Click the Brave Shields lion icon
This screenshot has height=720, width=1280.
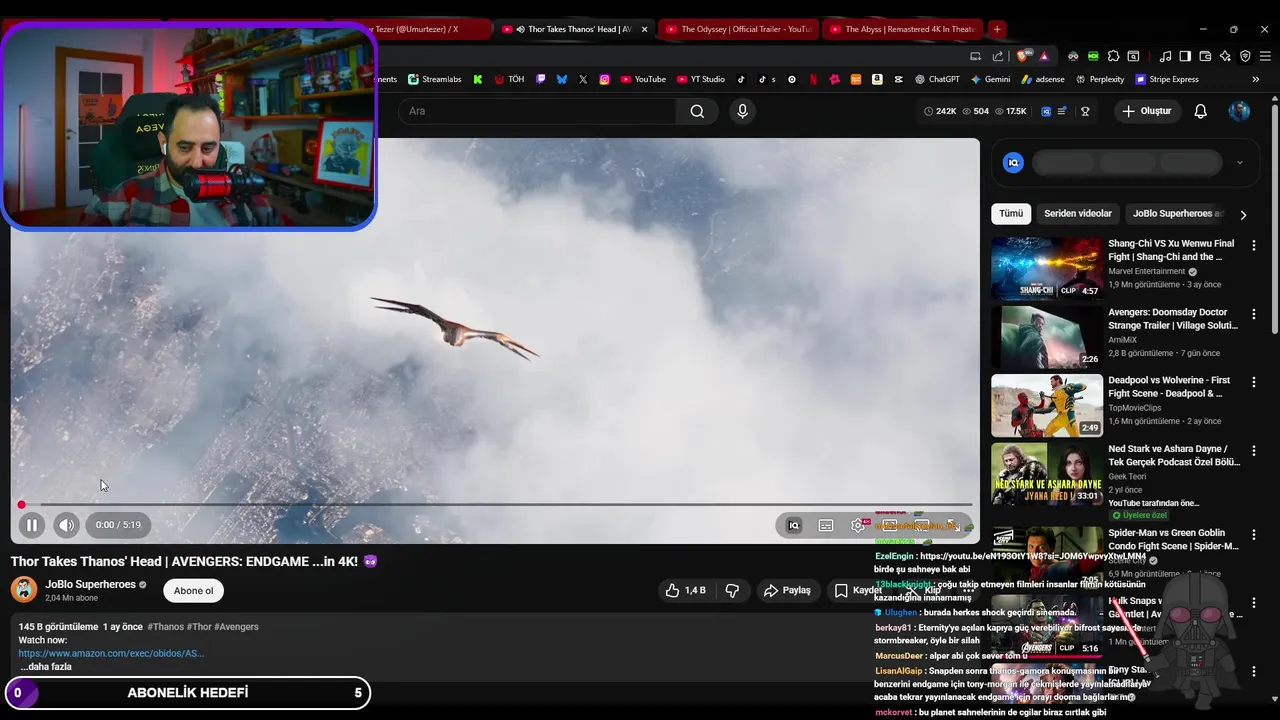1024,56
